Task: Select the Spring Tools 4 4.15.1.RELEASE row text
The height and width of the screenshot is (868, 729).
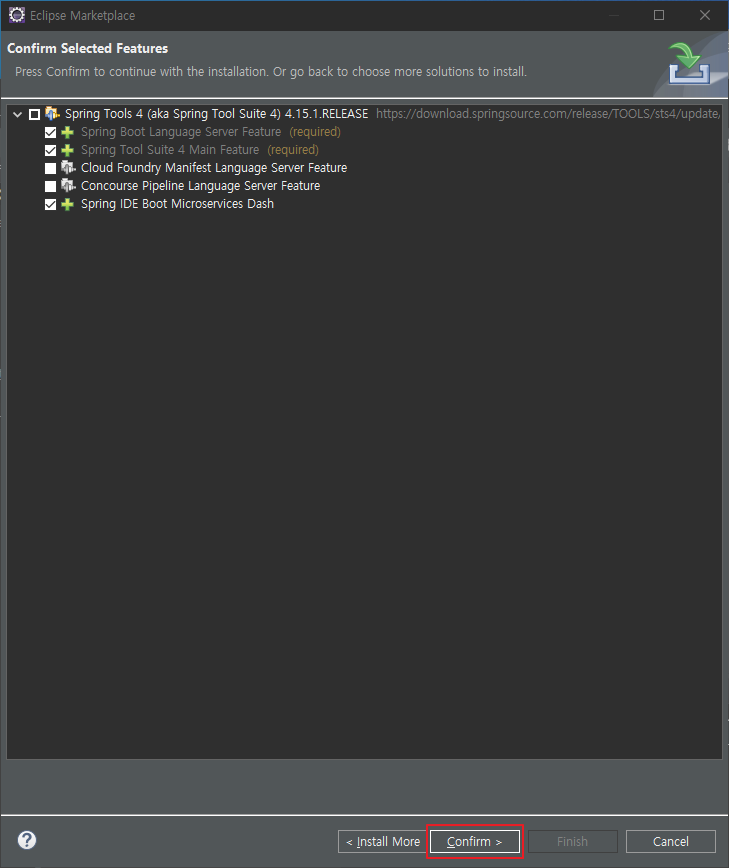Action: (x=216, y=113)
